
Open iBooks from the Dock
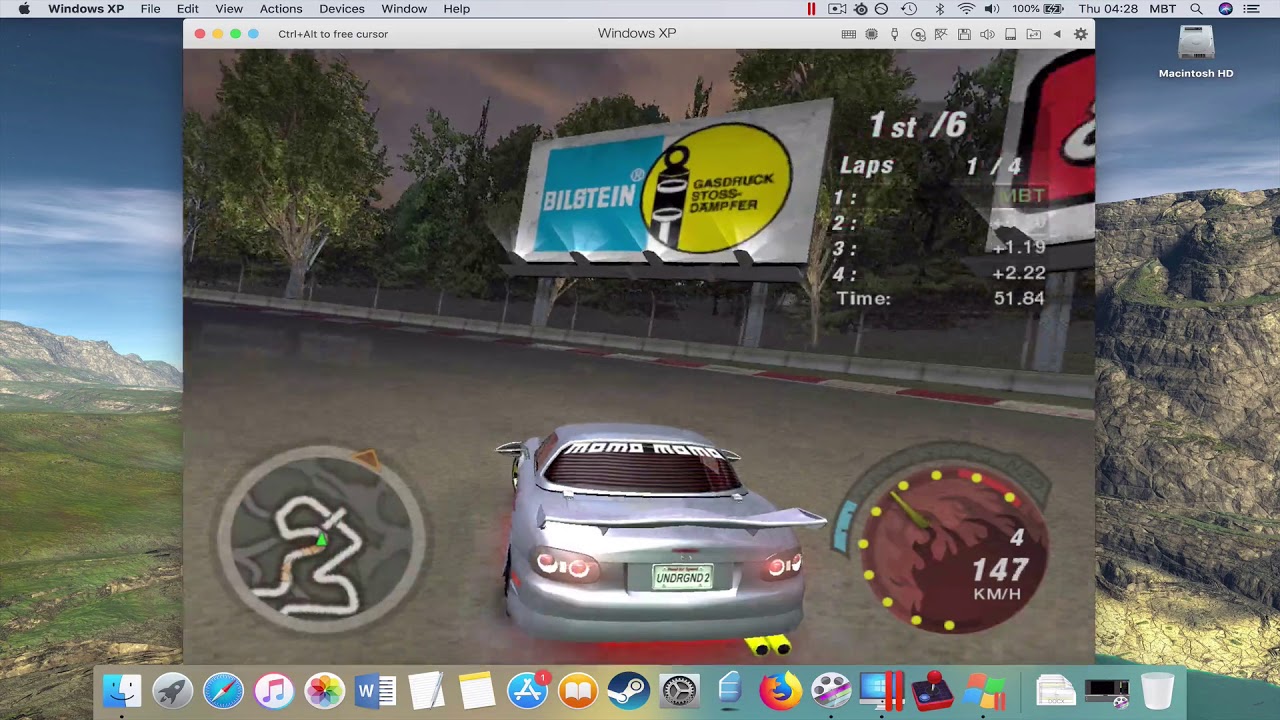(x=578, y=691)
